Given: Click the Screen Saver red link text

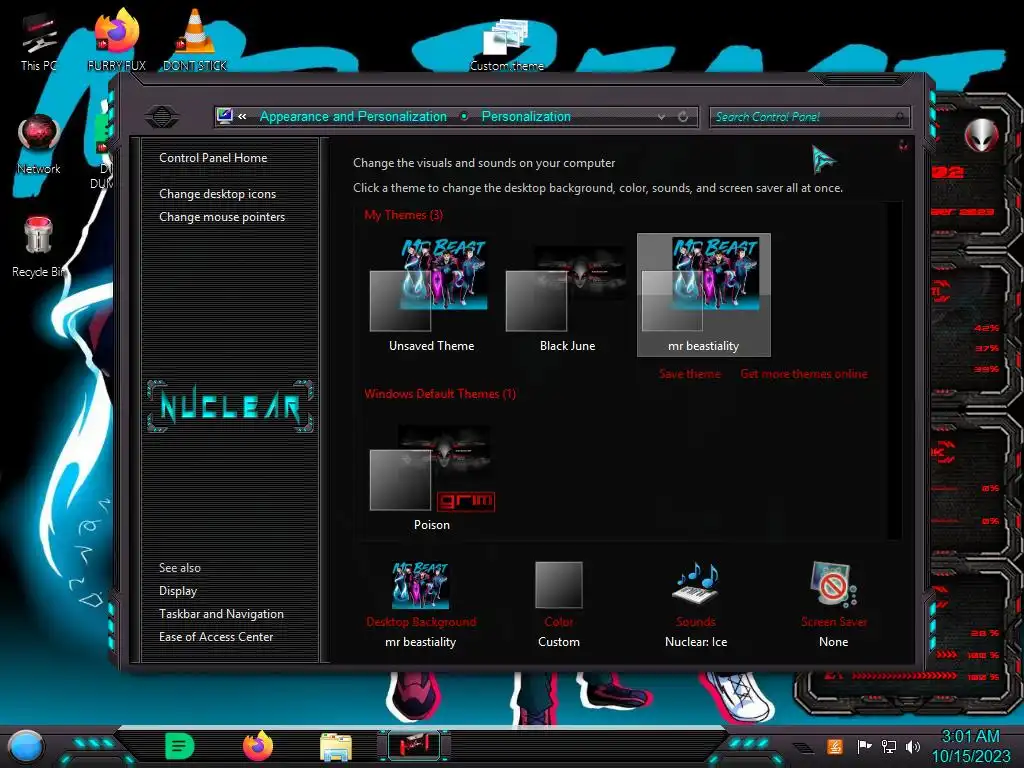Looking at the screenshot, I should (x=834, y=622).
